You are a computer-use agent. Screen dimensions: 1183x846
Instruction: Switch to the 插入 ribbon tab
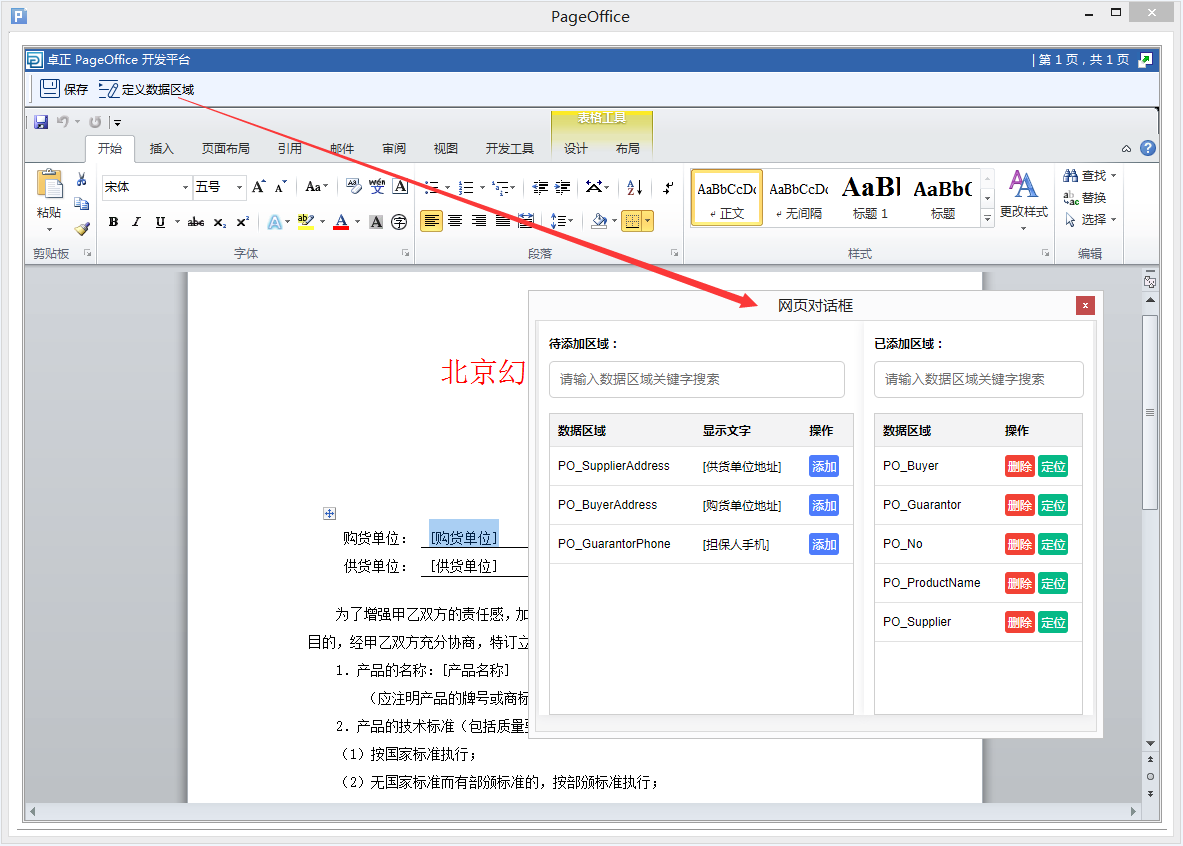point(161,149)
